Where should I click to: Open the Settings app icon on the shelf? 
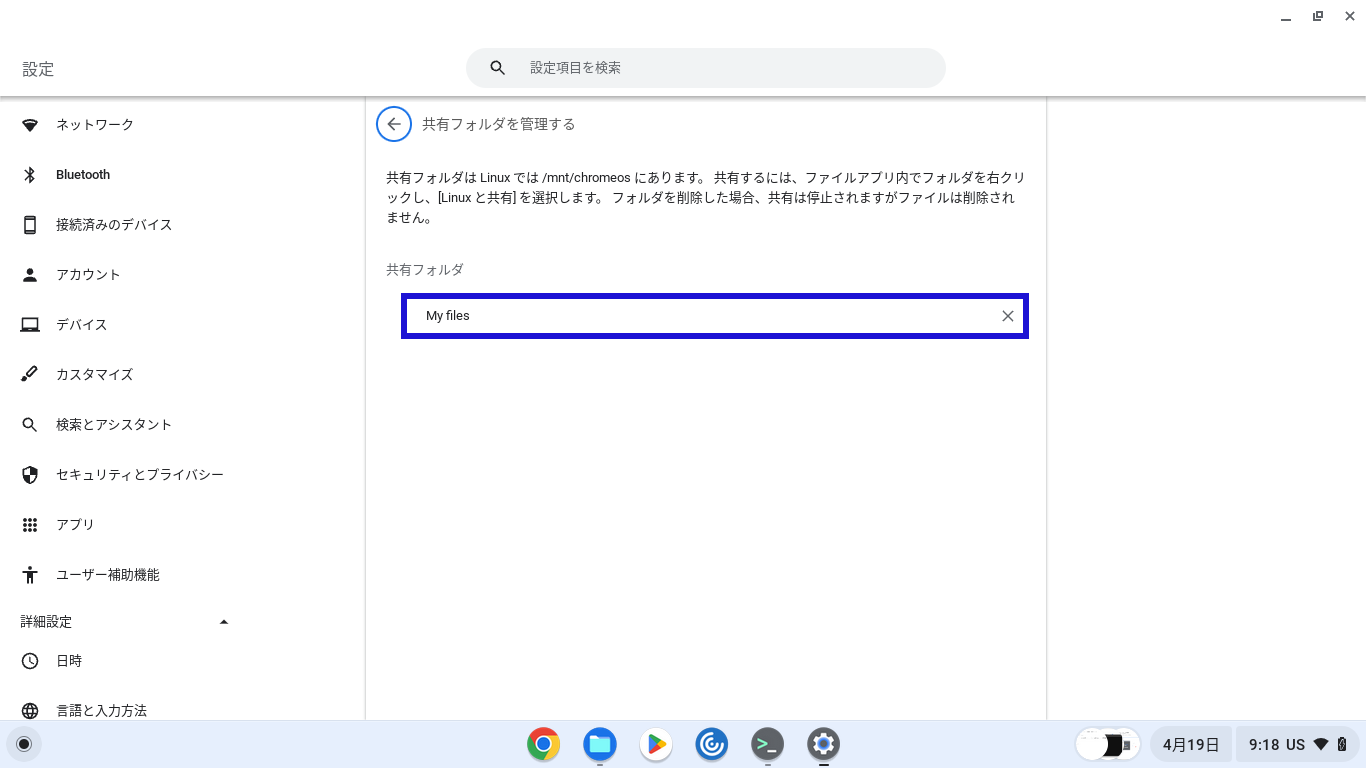823,744
